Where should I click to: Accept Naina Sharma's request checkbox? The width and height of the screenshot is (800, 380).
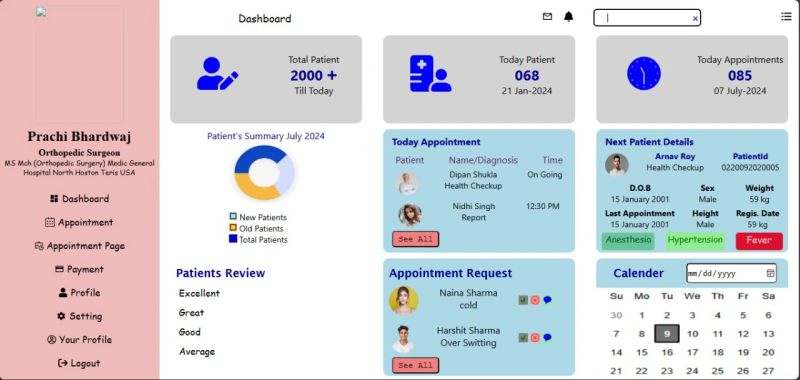523,300
